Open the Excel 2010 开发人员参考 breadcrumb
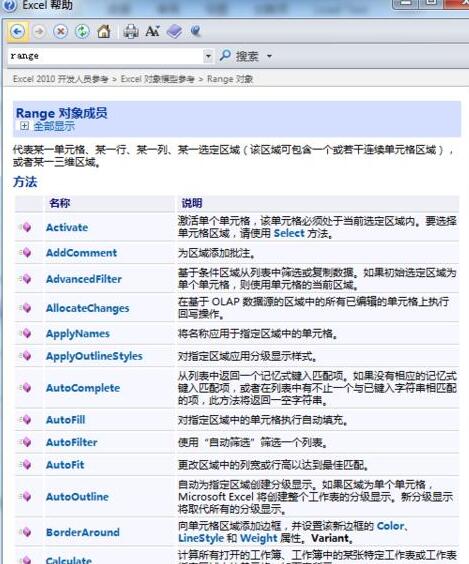This screenshot has width=469, height=564. point(61,79)
